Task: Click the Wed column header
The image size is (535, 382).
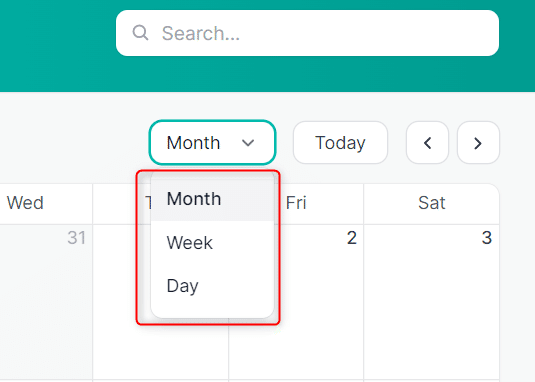Action: pyautogui.click(x=25, y=203)
